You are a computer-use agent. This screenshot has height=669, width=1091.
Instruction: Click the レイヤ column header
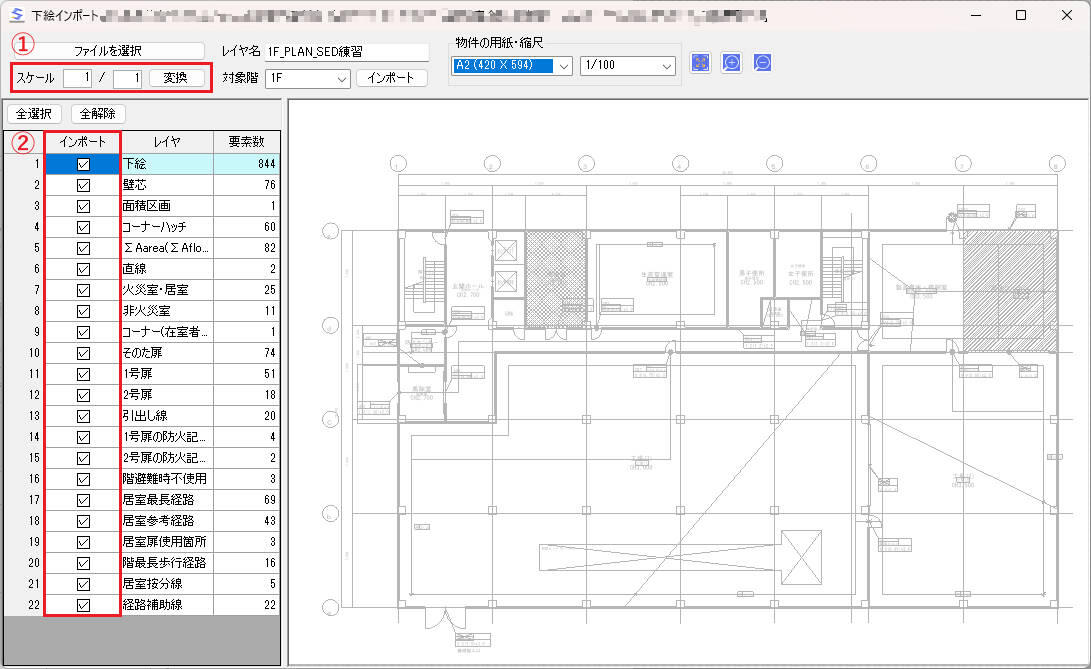point(167,142)
